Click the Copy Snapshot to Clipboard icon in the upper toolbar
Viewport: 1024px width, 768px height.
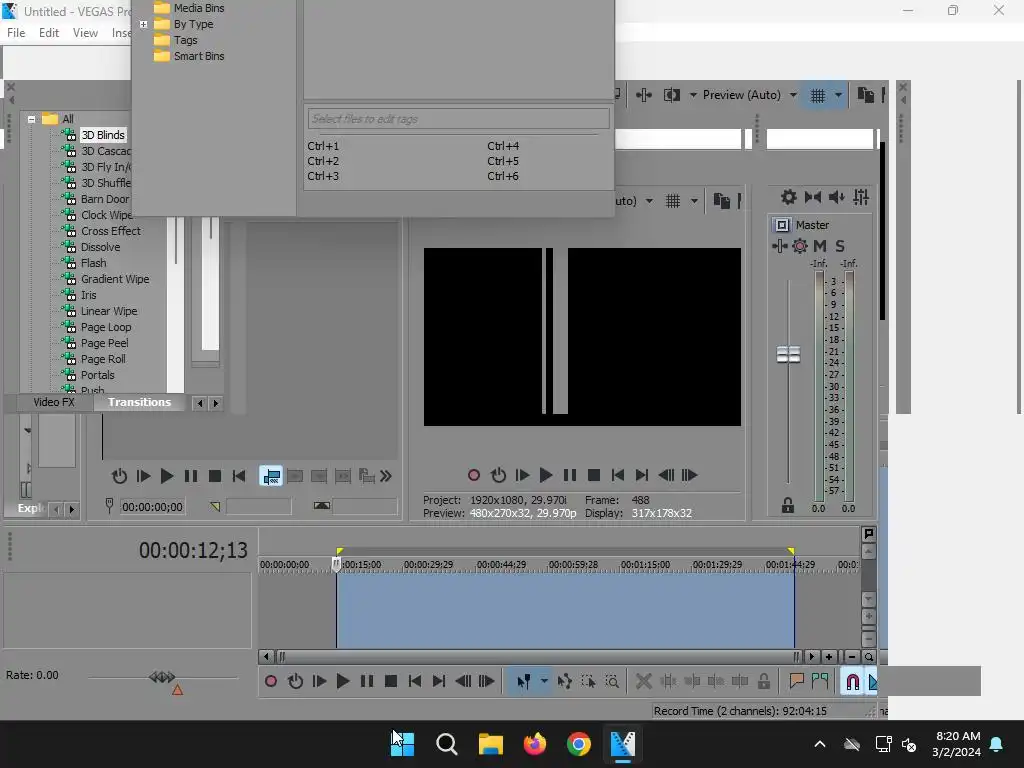click(x=866, y=95)
